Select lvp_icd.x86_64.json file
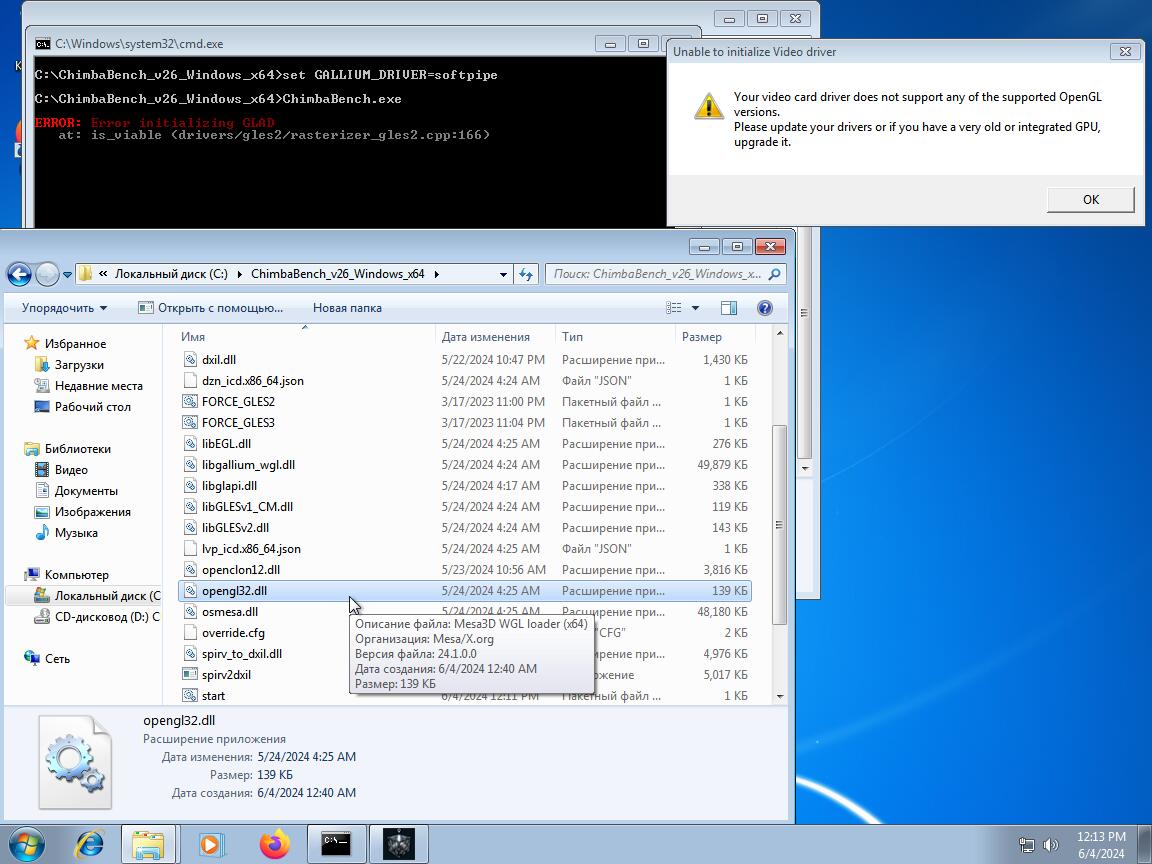The image size is (1152, 864). pos(464,549)
